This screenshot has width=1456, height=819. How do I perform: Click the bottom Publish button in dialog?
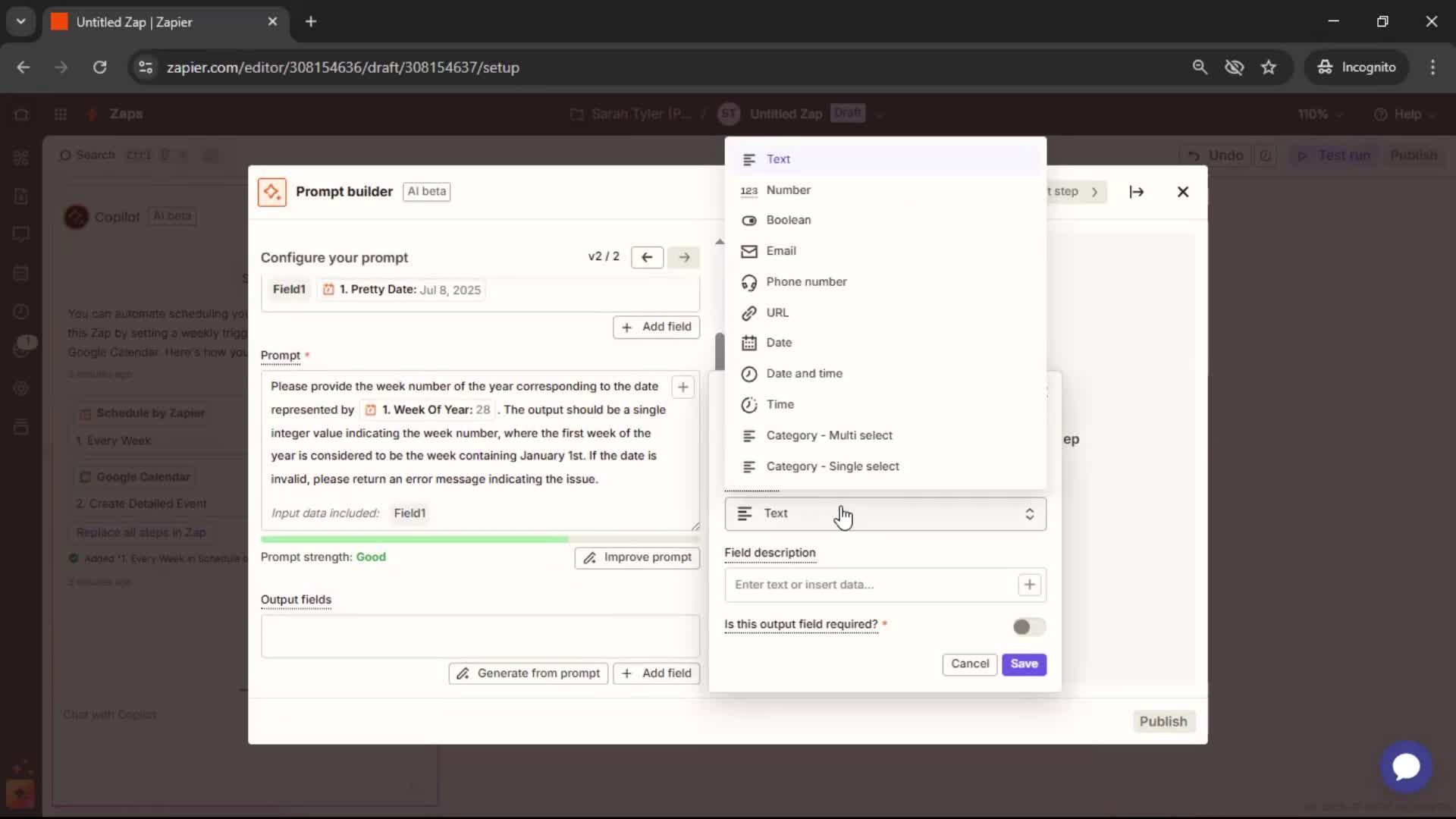pyautogui.click(x=1163, y=721)
